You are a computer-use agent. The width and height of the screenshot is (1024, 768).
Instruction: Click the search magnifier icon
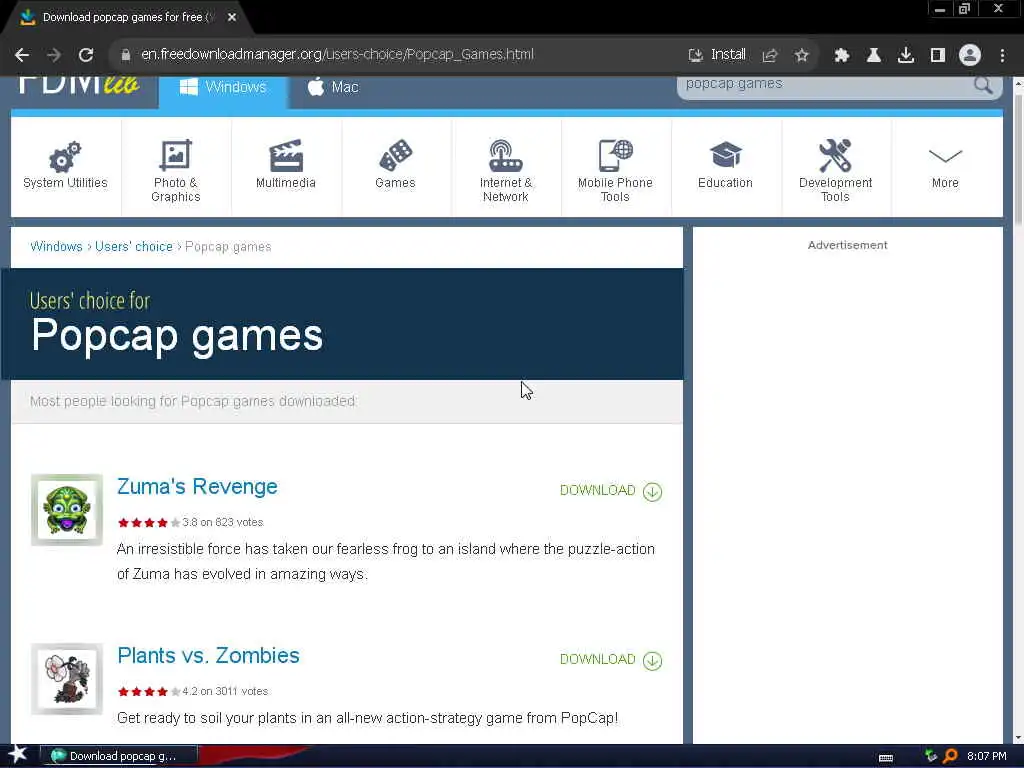pyautogui.click(x=983, y=85)
